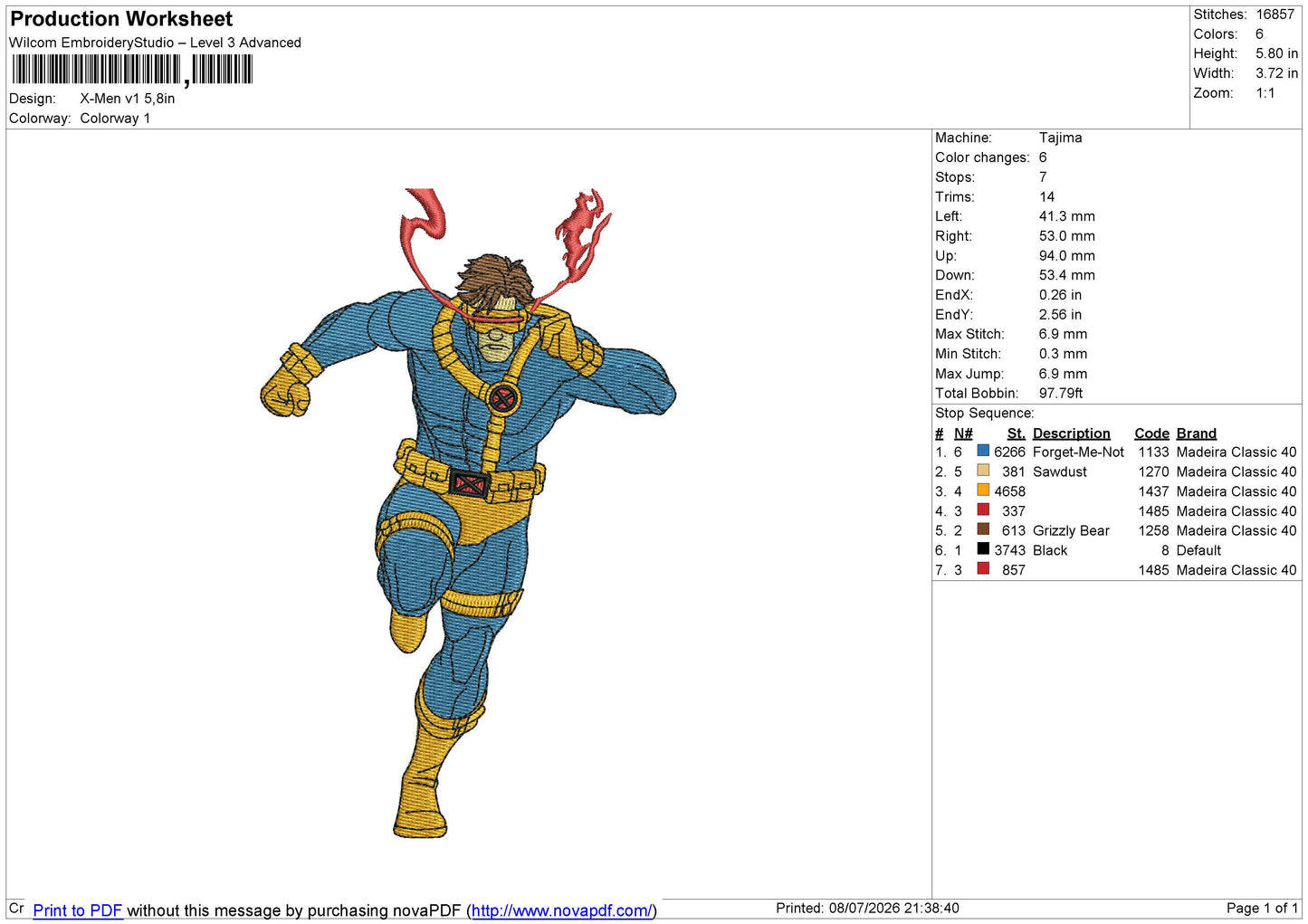This screenshot has width=1308, height=924.
Task: Click the Print to PDF link
Action: pos(78,910)
